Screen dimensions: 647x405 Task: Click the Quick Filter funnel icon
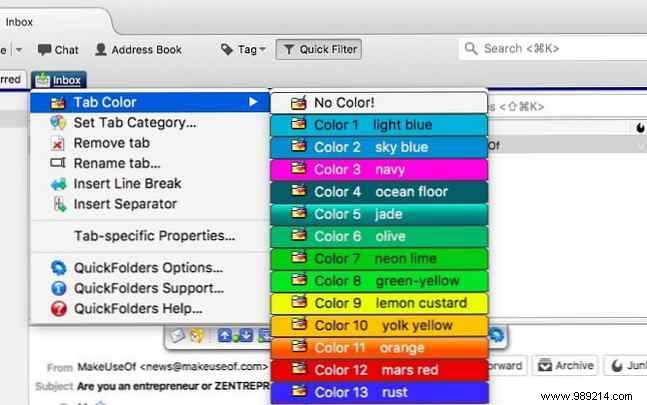(289, 49)
